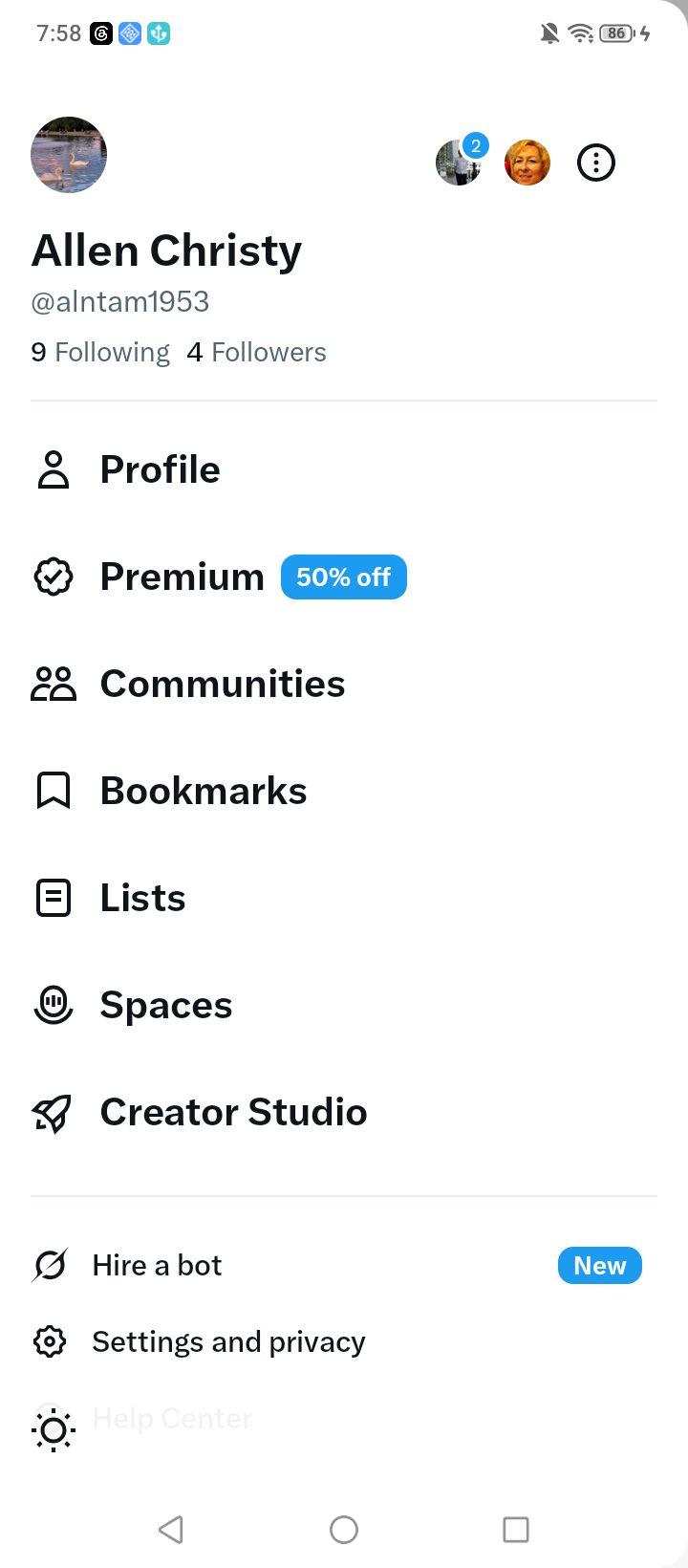This screenshot has width=688, height=1568.
Task: View the 9 Following list
Action: point(100,352)
